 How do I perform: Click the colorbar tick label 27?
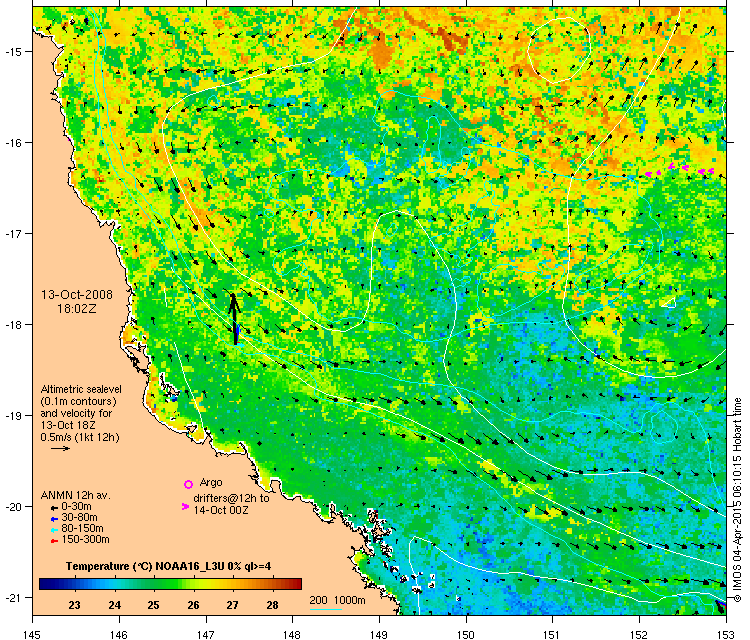point(232,605)
